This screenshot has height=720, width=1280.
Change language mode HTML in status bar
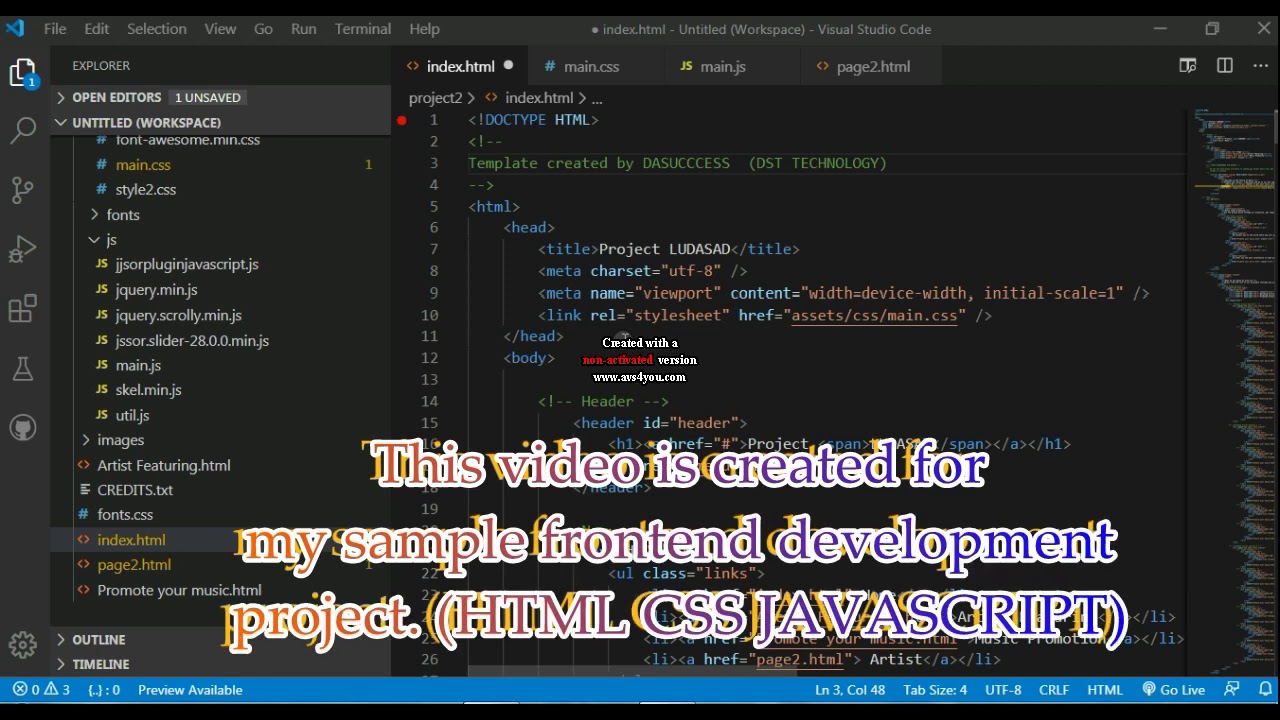coord(1105,690)
